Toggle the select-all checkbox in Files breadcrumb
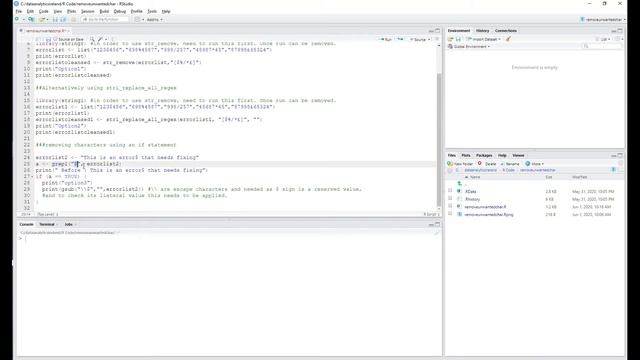 [x=450, y=170]
